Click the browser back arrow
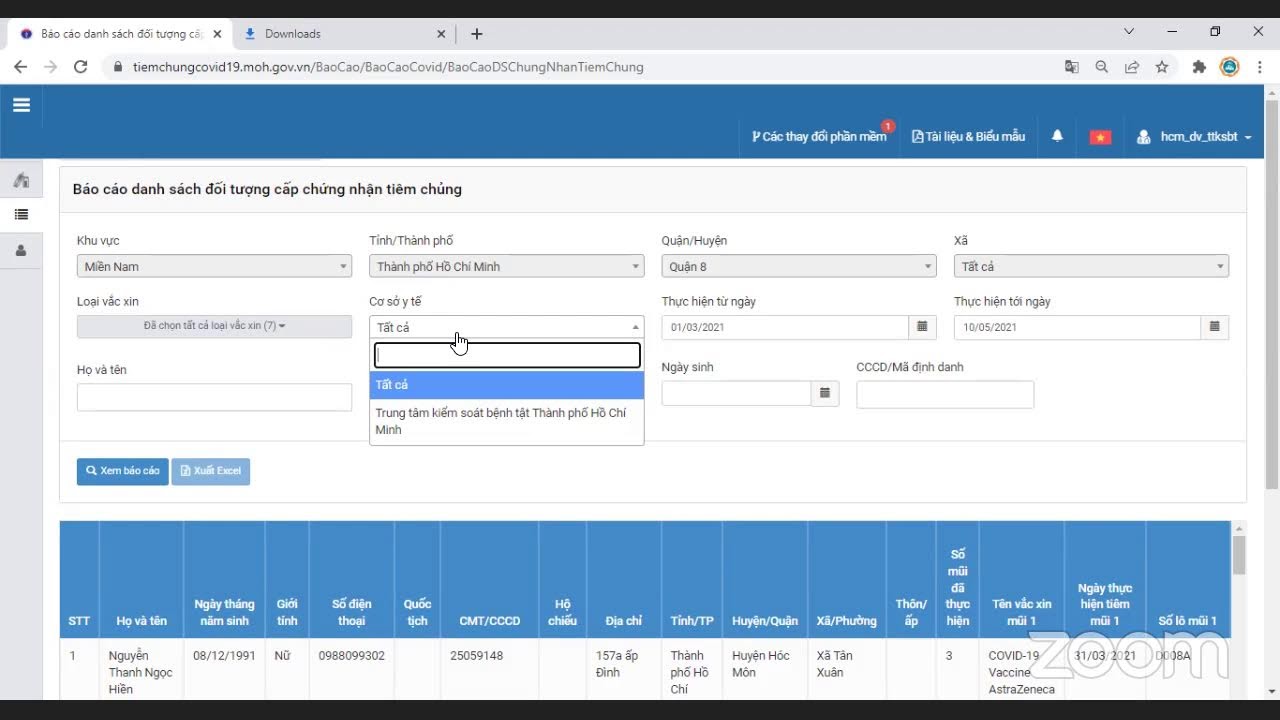 click(21, 67)
